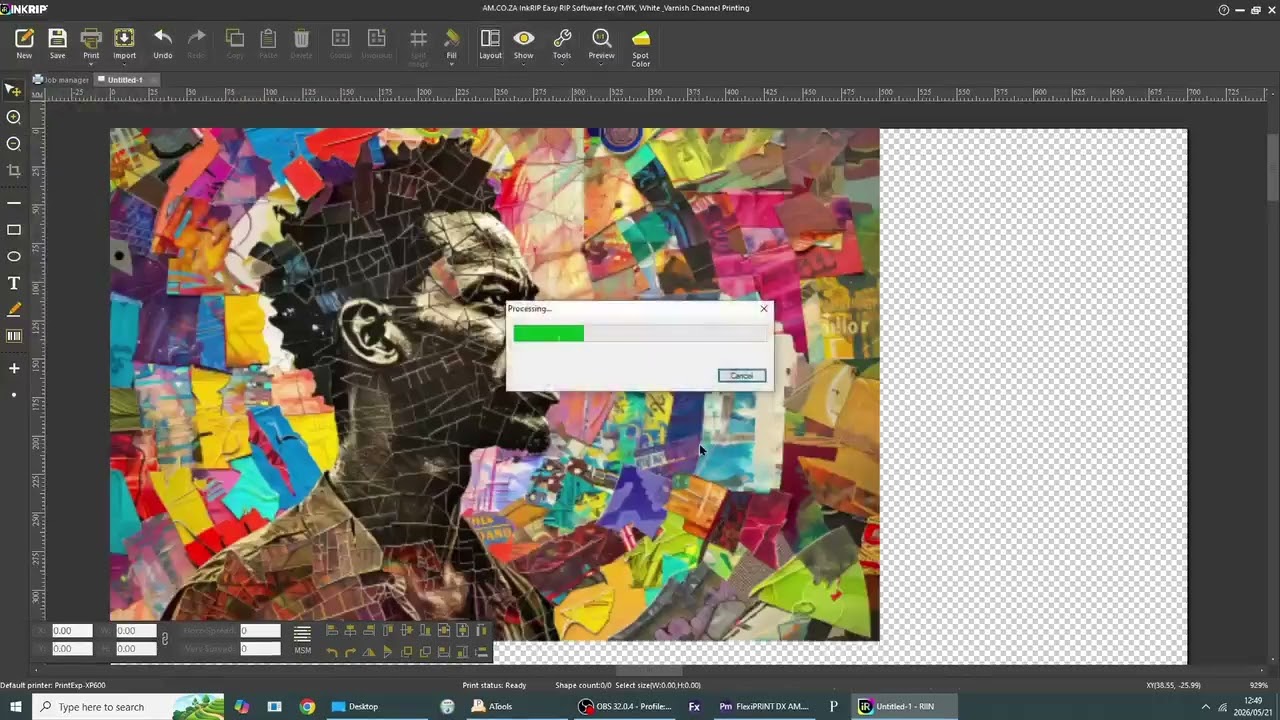
Task: Select the pencil drawing tool
Action: [14, 310]
